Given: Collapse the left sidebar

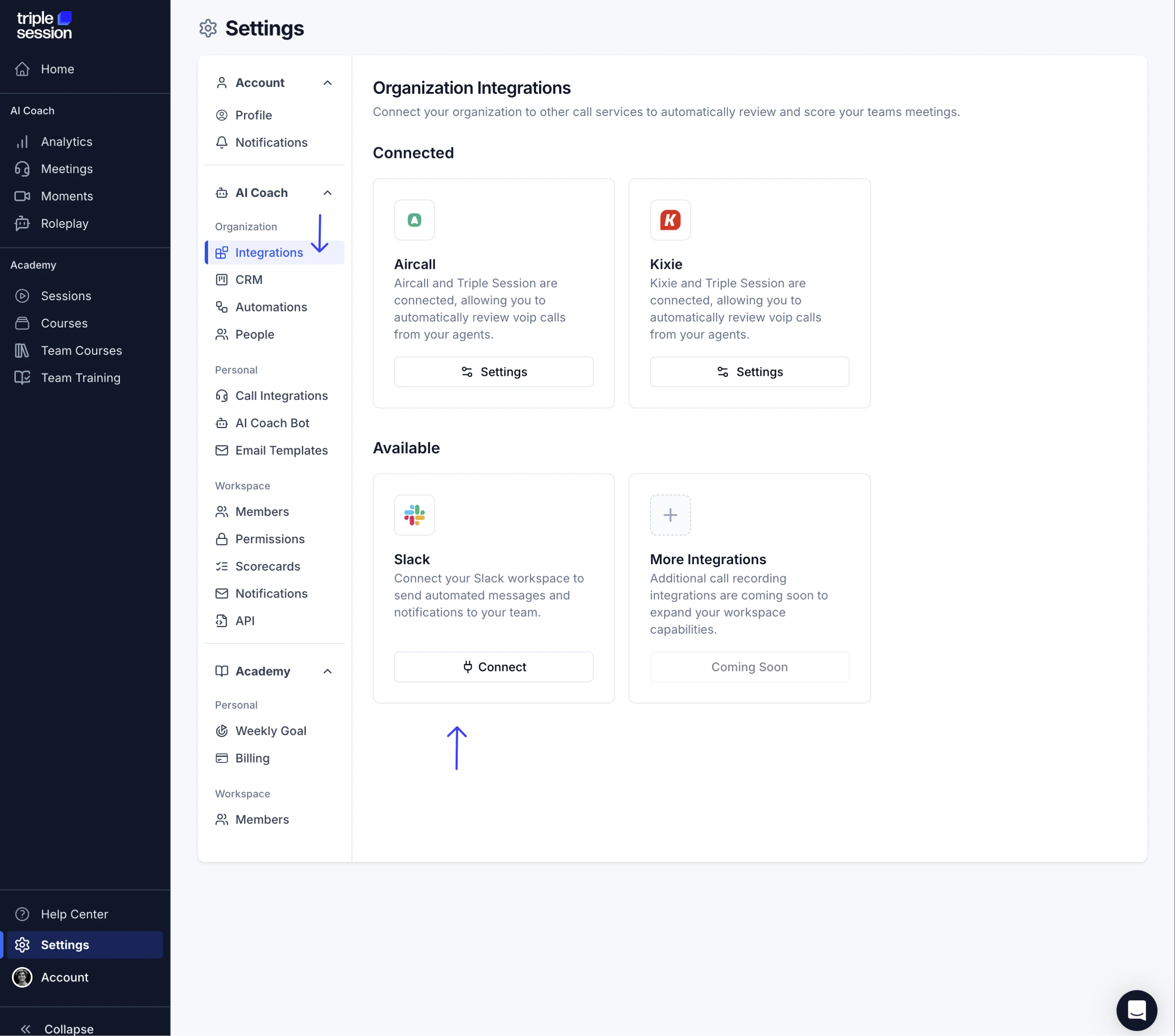Looking at the screenshot, I should [57, 1029].
